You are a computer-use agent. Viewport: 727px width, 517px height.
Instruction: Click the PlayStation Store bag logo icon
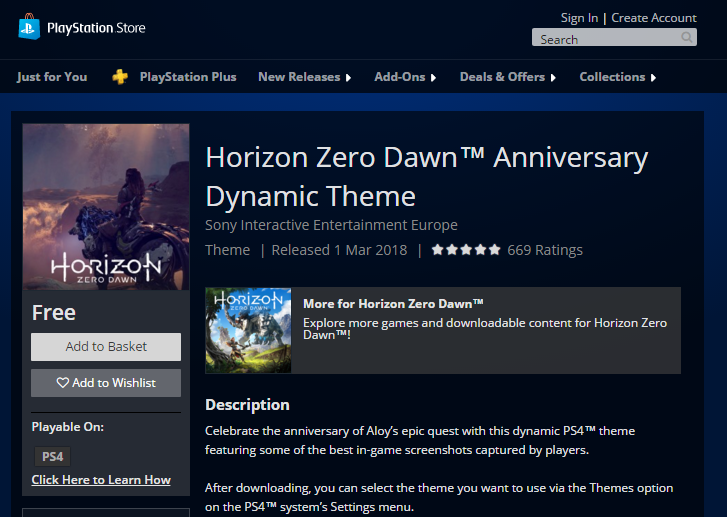click(29, 27)
